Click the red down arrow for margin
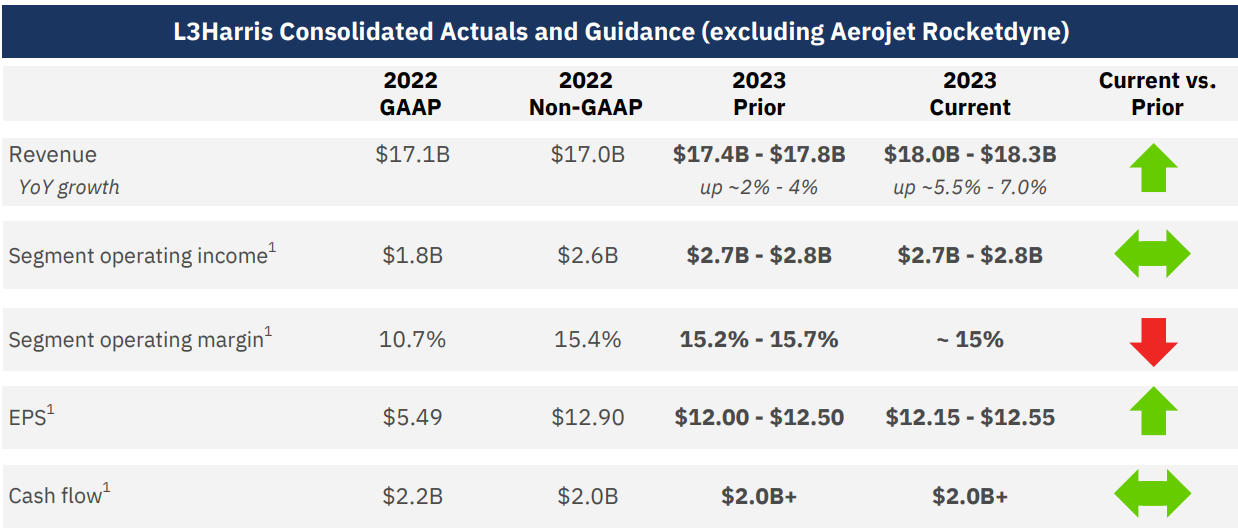Image resolution: width=1238 pixels, height=531 pixels. [x=1153, y=341]
